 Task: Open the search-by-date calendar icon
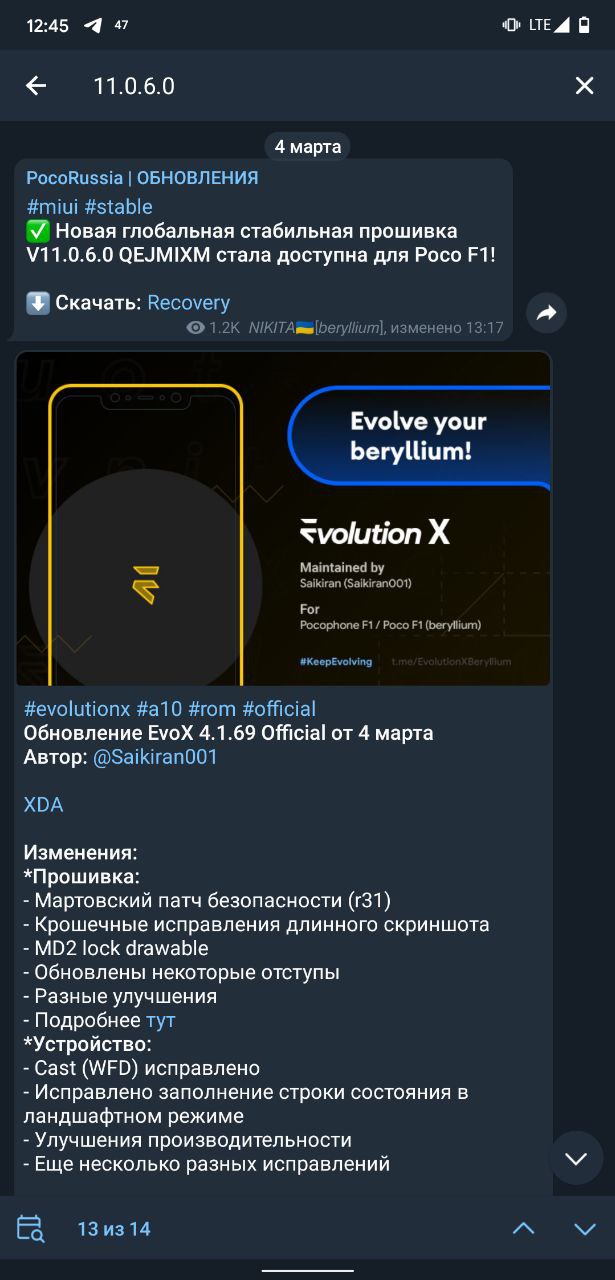tap(31, 1228)
